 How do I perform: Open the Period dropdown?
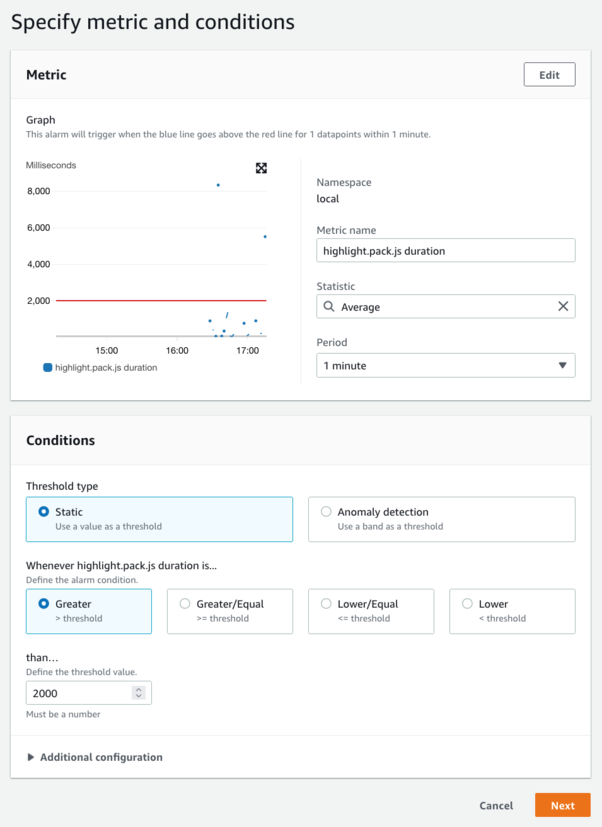pyautogui.click(x=445, y=366)
